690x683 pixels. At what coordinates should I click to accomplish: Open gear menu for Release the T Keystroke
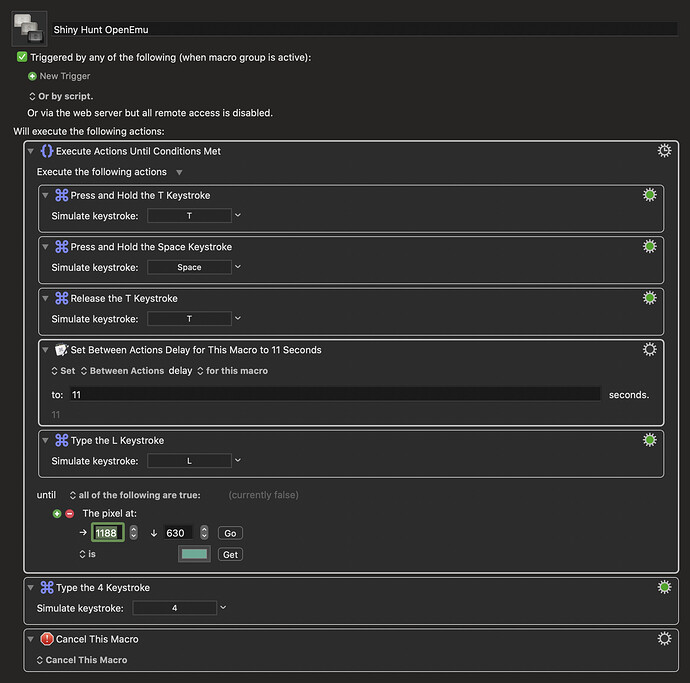[x=650, y=298]
